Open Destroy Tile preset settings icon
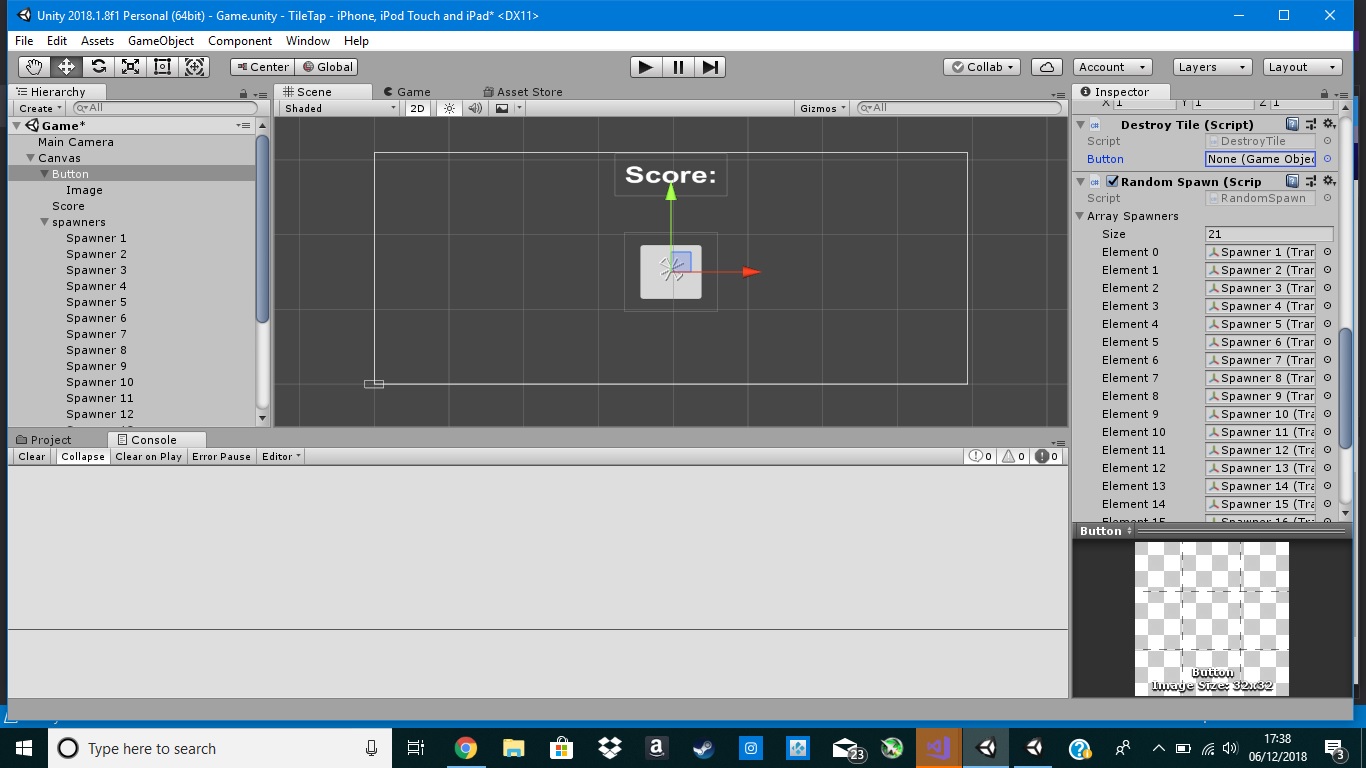1366x768 pixels. click(1310, 124)
